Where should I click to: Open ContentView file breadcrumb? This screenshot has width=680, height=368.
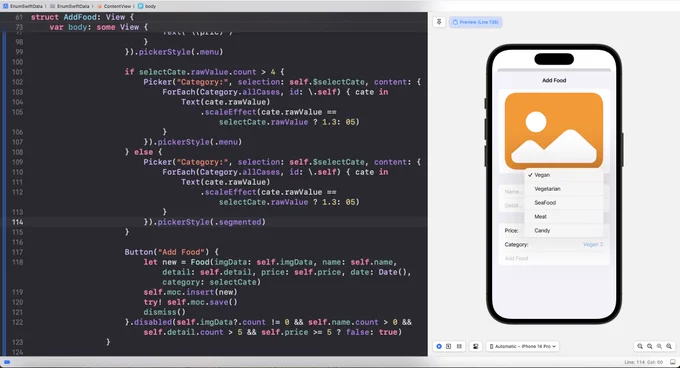pyautogui.click(x=114, y=6)
